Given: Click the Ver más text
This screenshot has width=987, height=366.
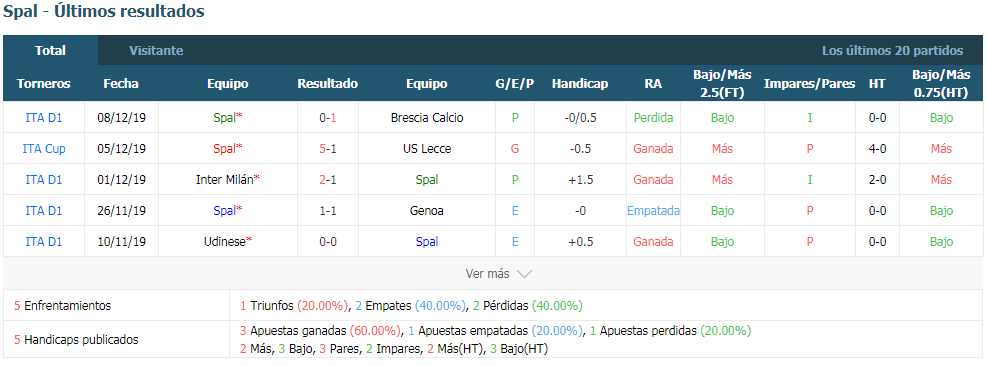Looking at the screenshot, I should click(487, 274).
